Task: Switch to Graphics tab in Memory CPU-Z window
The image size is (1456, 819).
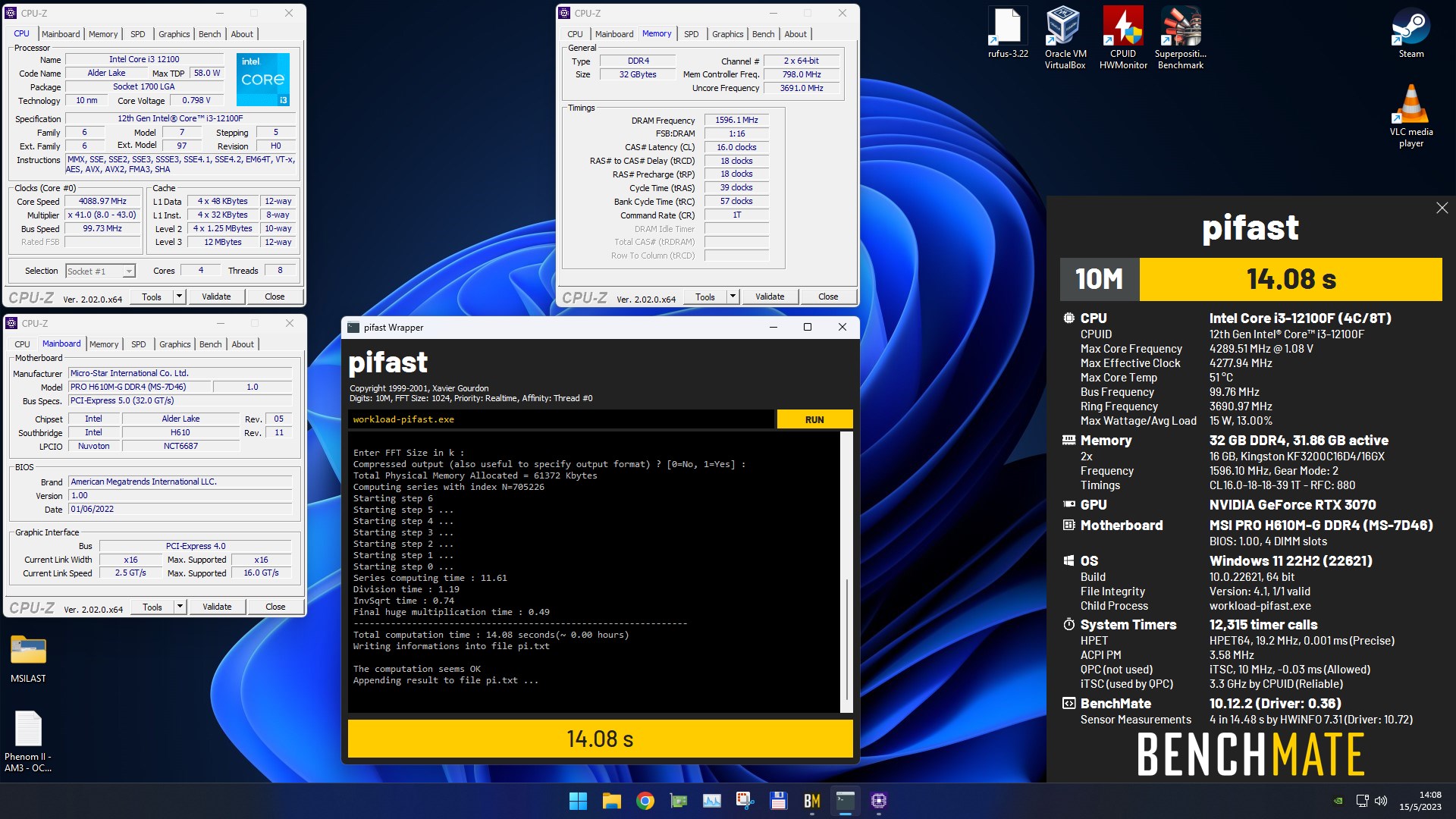Action: [x=728, y=34]
